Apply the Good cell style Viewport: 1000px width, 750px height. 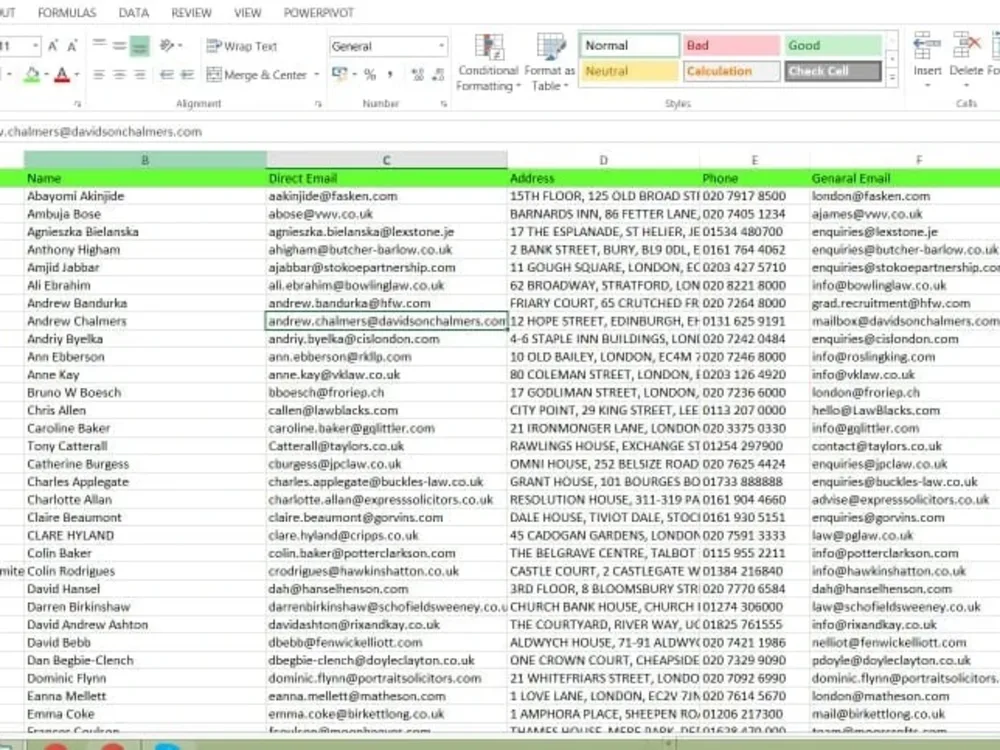tap(833, 45)
